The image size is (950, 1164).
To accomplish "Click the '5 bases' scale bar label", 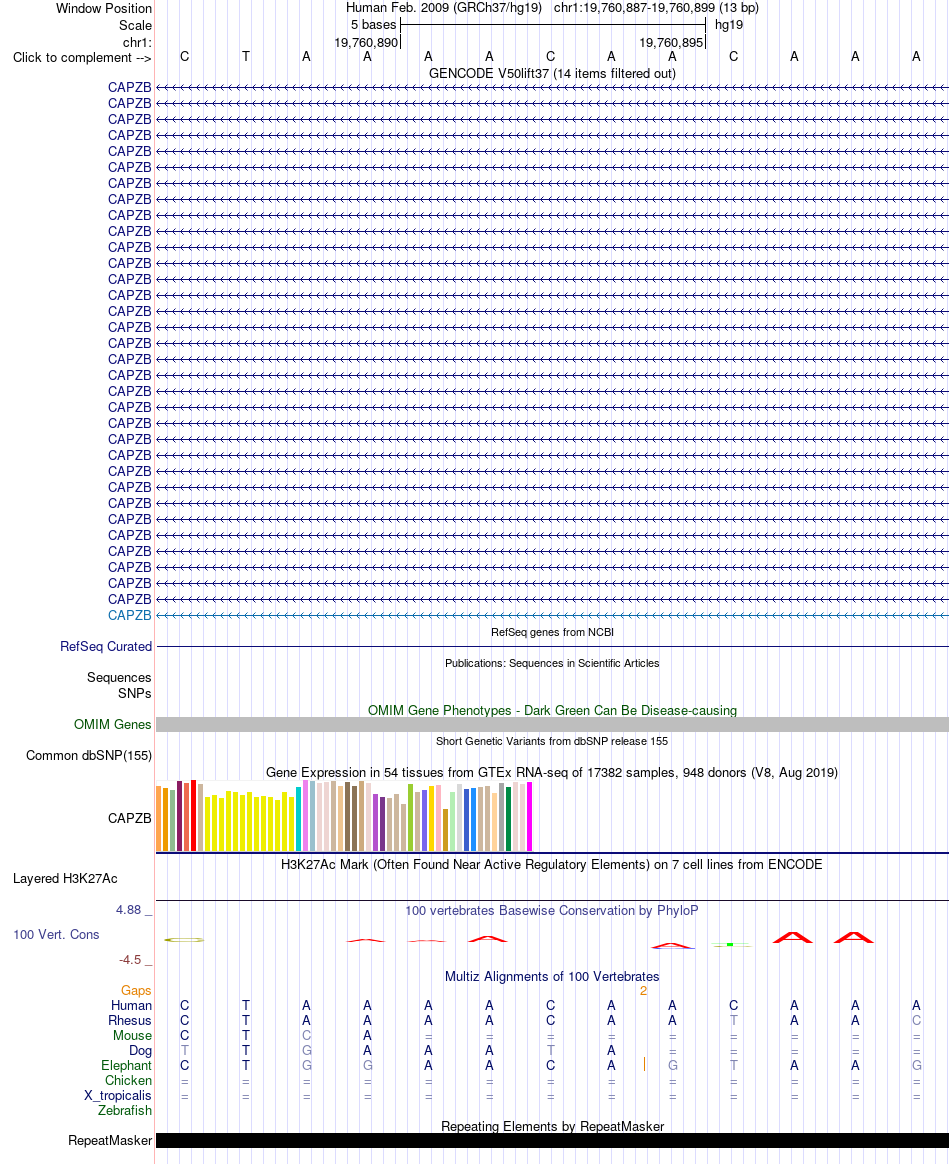I will 373,25.
